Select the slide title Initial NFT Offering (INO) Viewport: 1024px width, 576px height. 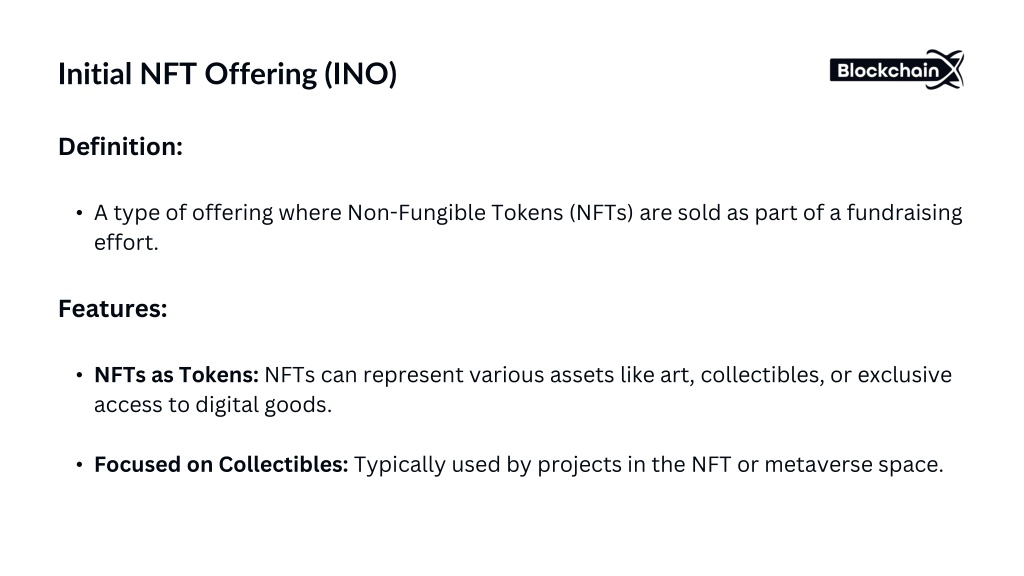(227, 74)
